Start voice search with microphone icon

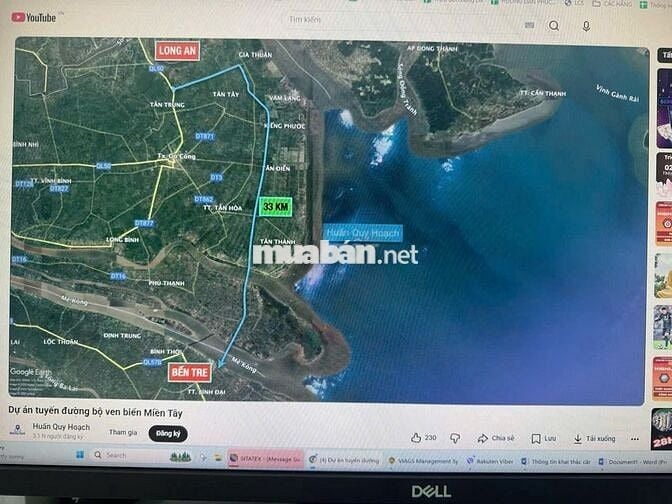[x=586, y=26]
